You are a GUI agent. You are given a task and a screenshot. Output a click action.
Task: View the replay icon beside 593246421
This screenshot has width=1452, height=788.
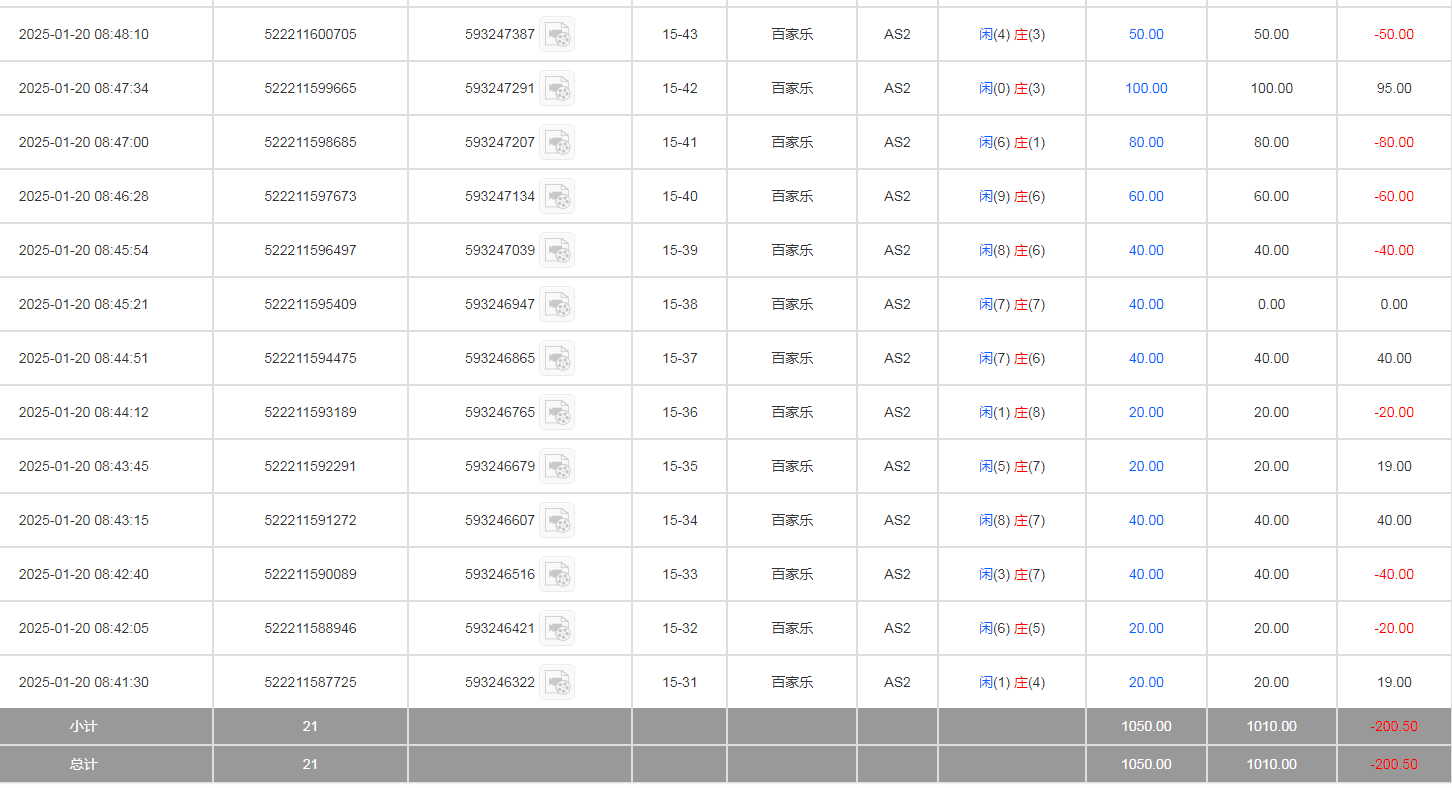pos(557,629)
